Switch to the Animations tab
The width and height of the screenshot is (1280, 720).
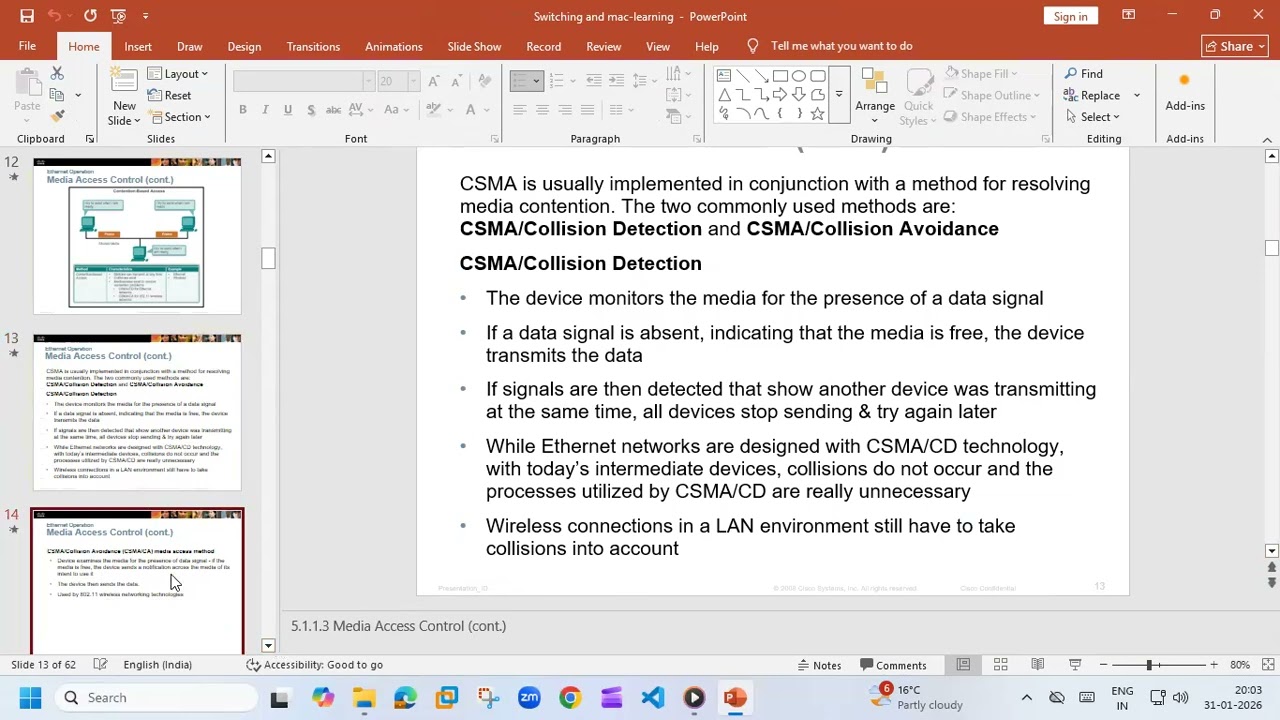[x=393, y=46]
